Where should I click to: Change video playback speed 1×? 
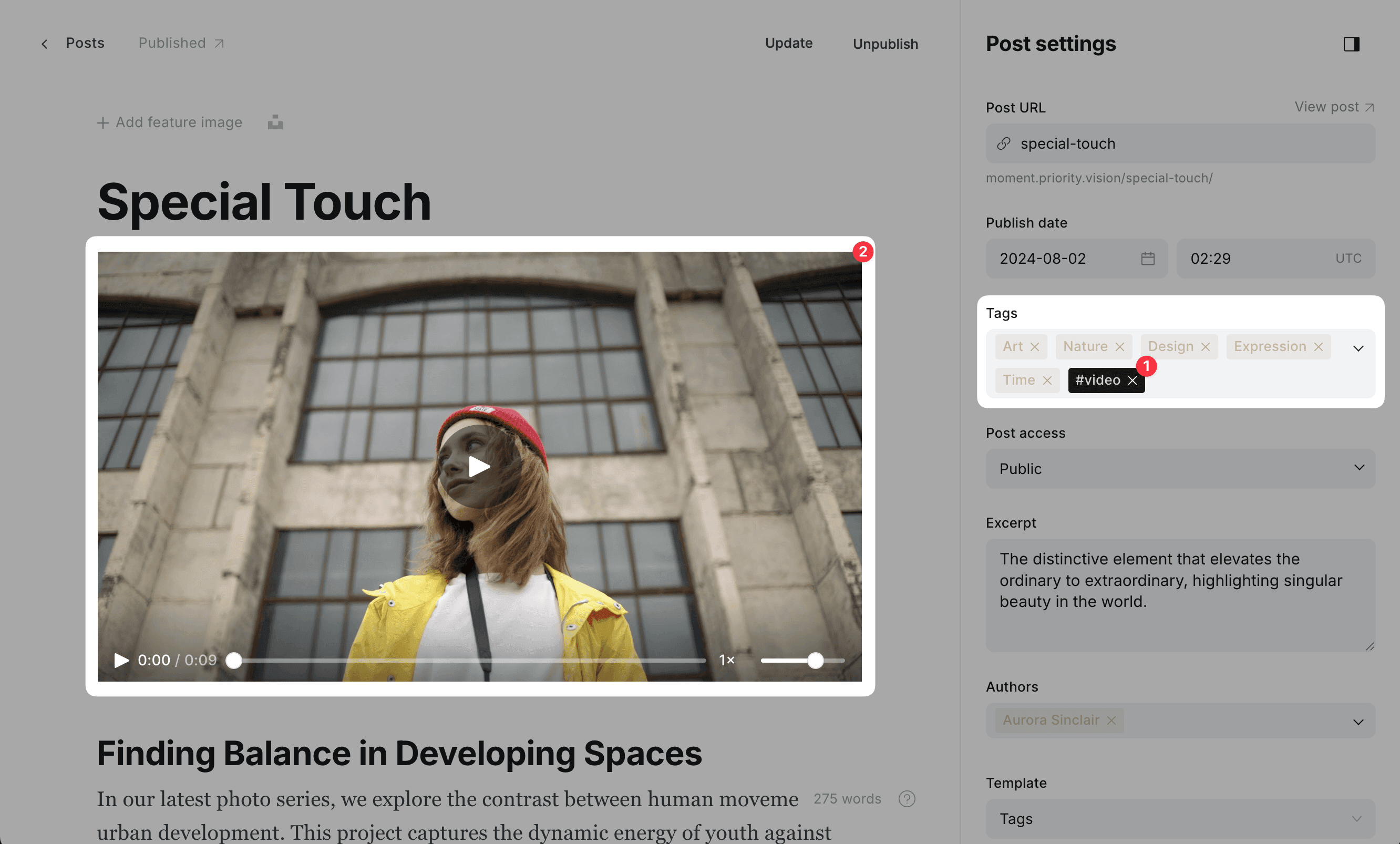[726, 660]
